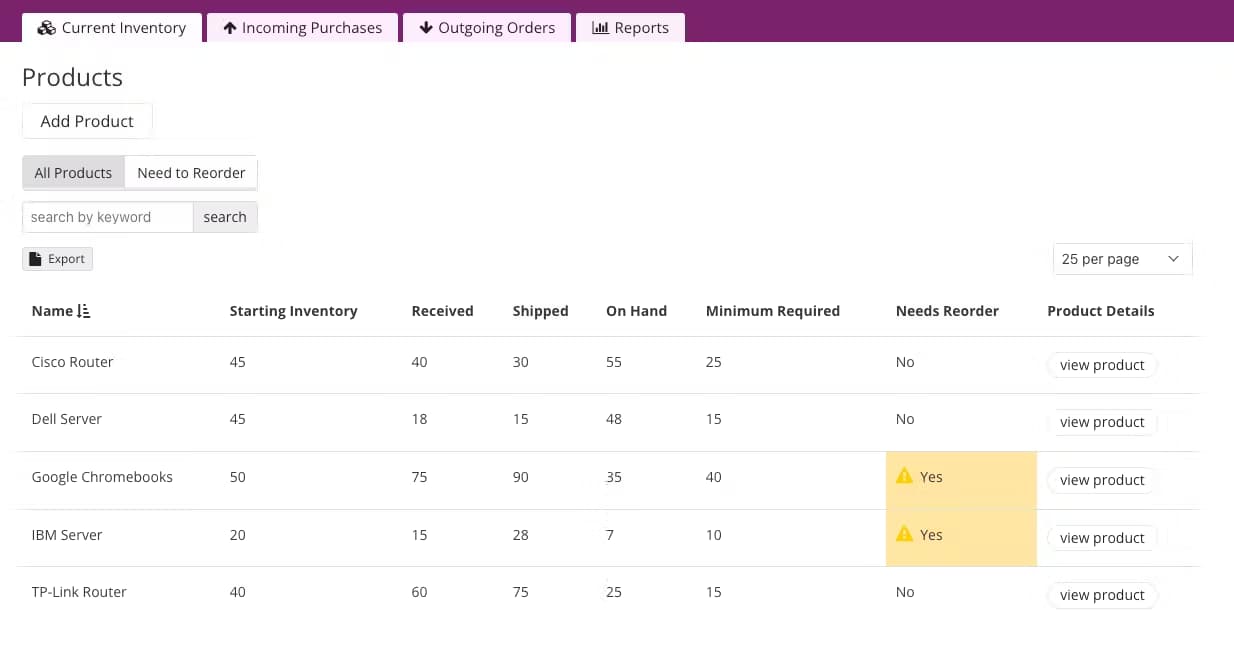Click the bar chart icon on Reports tab
Image resolution: width=1234 pixels, height=648 pixels.
(x=600, y=28)
